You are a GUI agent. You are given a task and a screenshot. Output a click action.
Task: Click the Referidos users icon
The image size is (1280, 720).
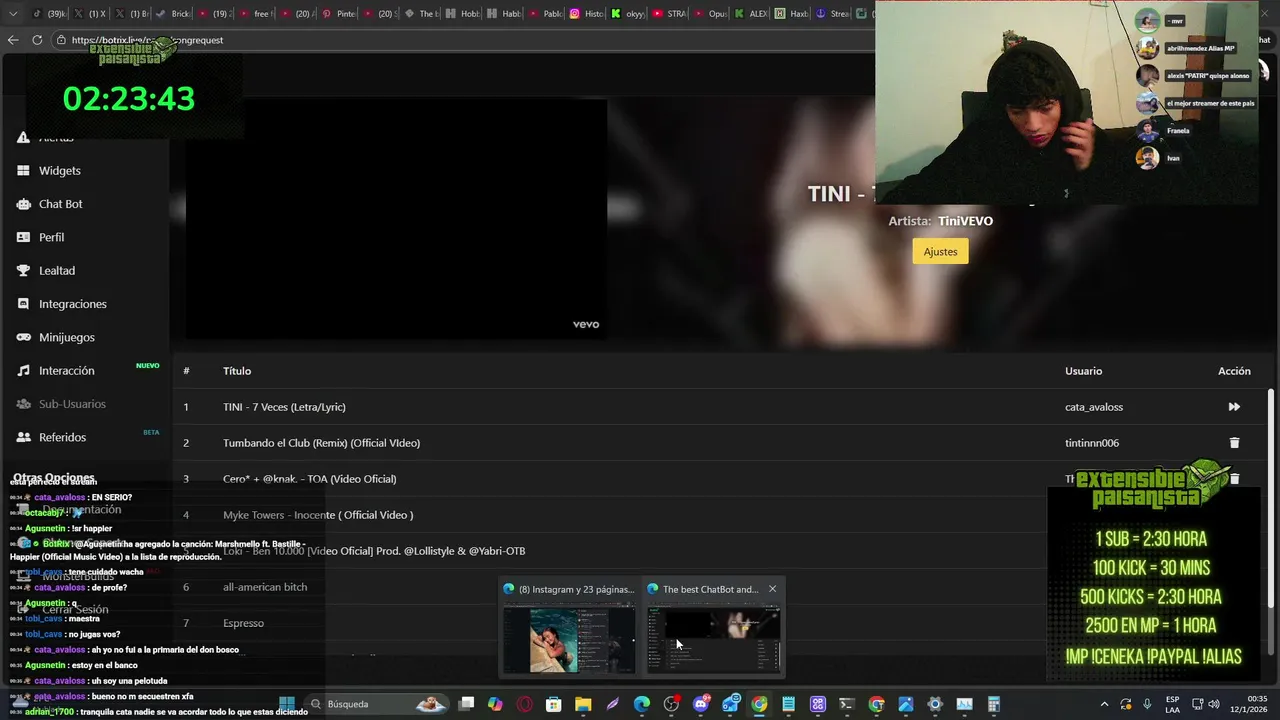click(x=23, y=437)
